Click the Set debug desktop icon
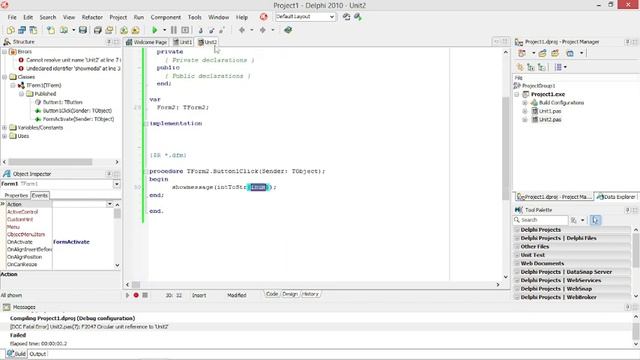This screenshot has width=640, height=360. (358, 17)
